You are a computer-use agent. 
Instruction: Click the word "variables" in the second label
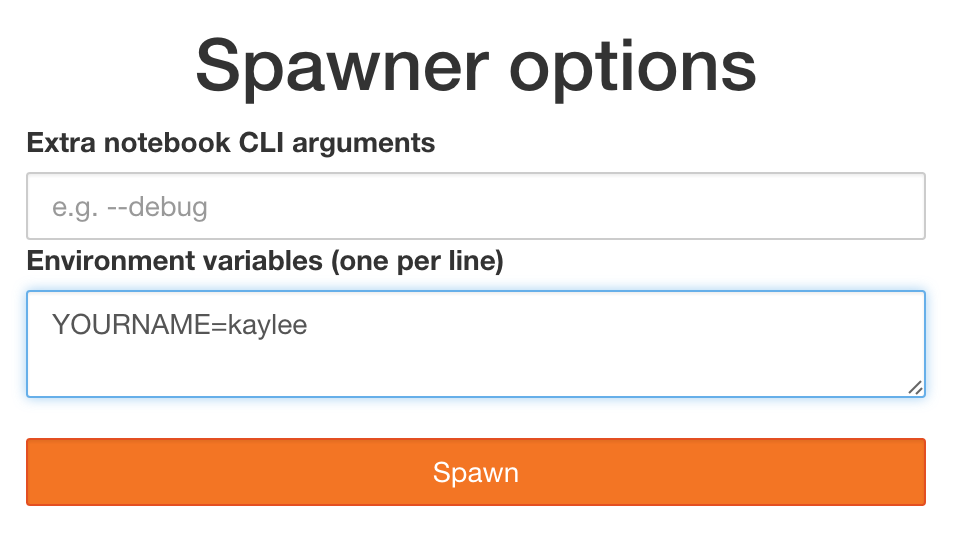[x=250, y=261]
